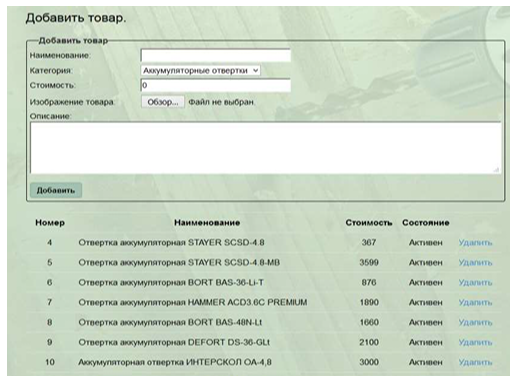Click the Файл не выбран label
Image resolution: width=519 pixels, height=384 pixels.
click(221, 102)
